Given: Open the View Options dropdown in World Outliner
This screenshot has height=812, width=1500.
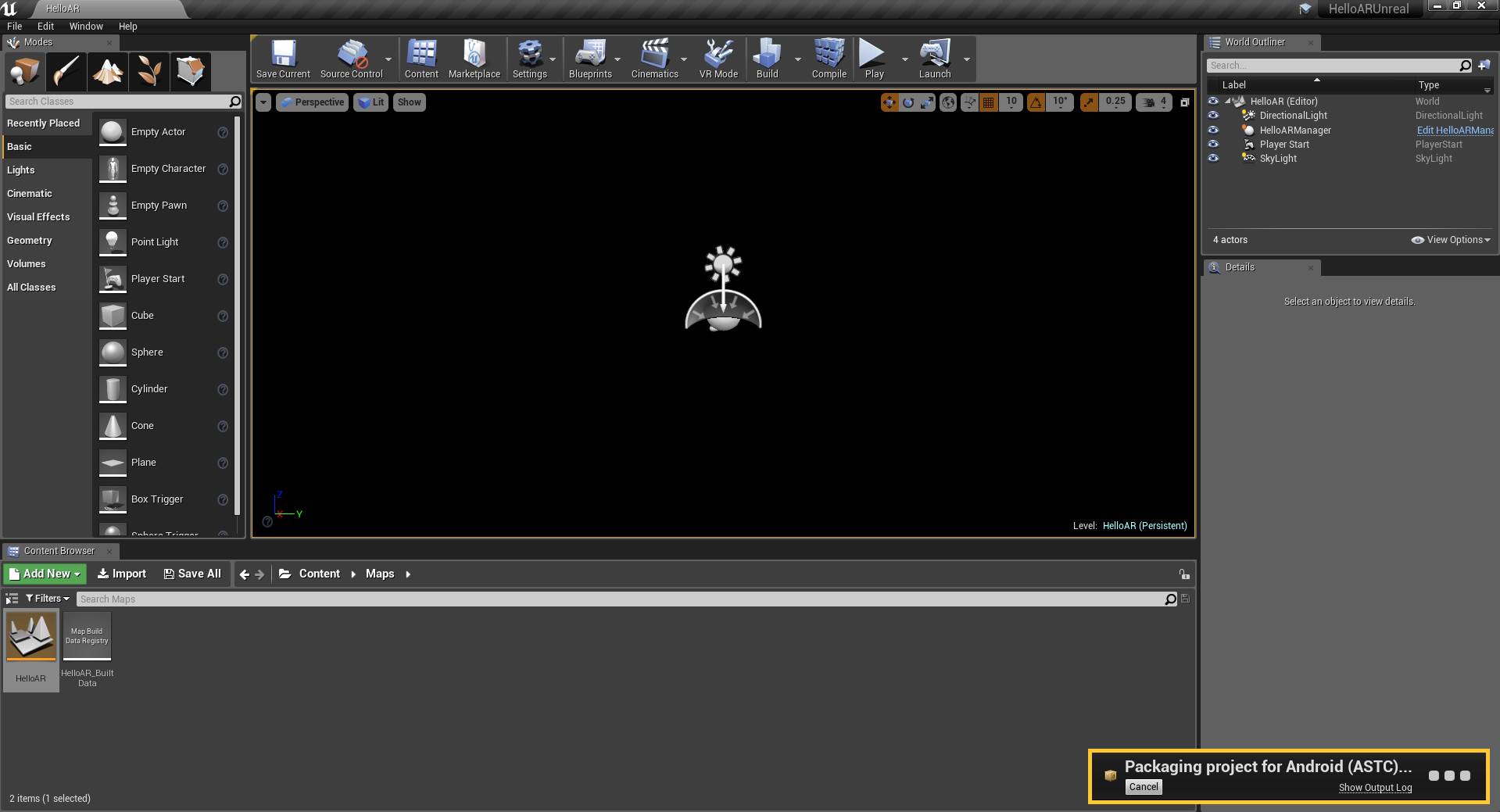Looking at the screenshot, I should tap(1452, 240).
